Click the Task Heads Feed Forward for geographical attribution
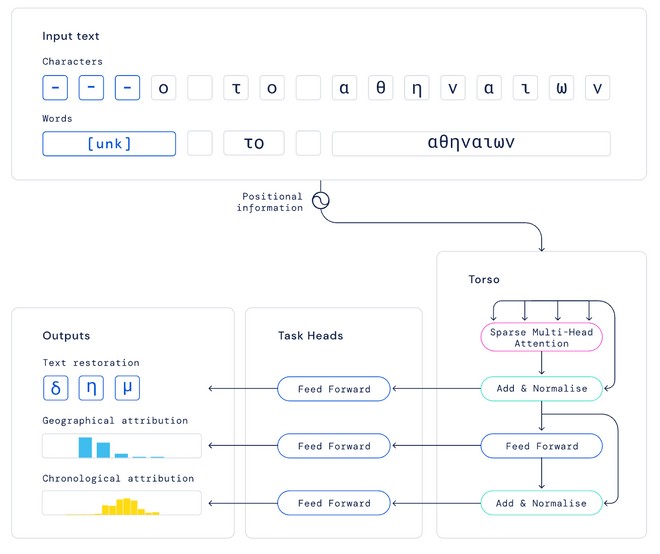This screenshot has width=660, height=554. 334,446
